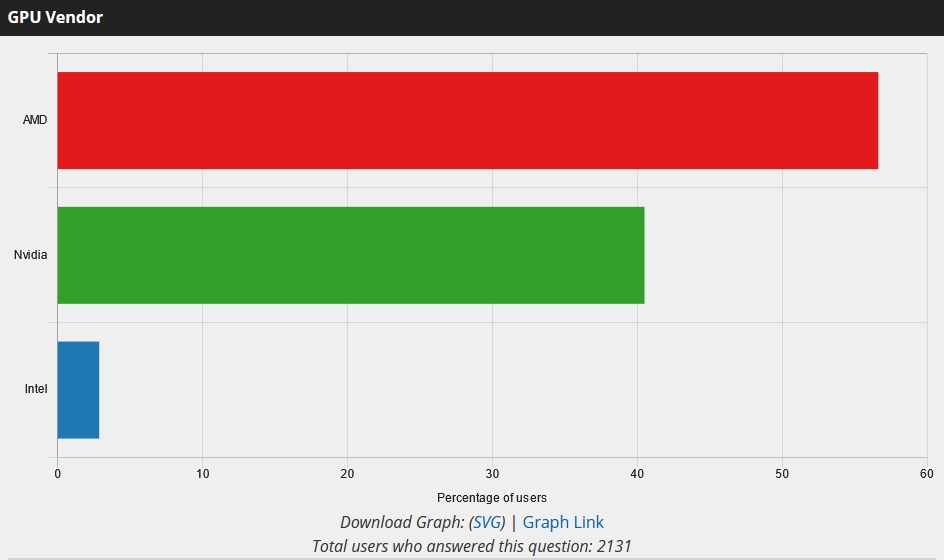Click the red AMD bar
Image resolution: width=944 pixels, height=560 pixels.
click(468, 120)
